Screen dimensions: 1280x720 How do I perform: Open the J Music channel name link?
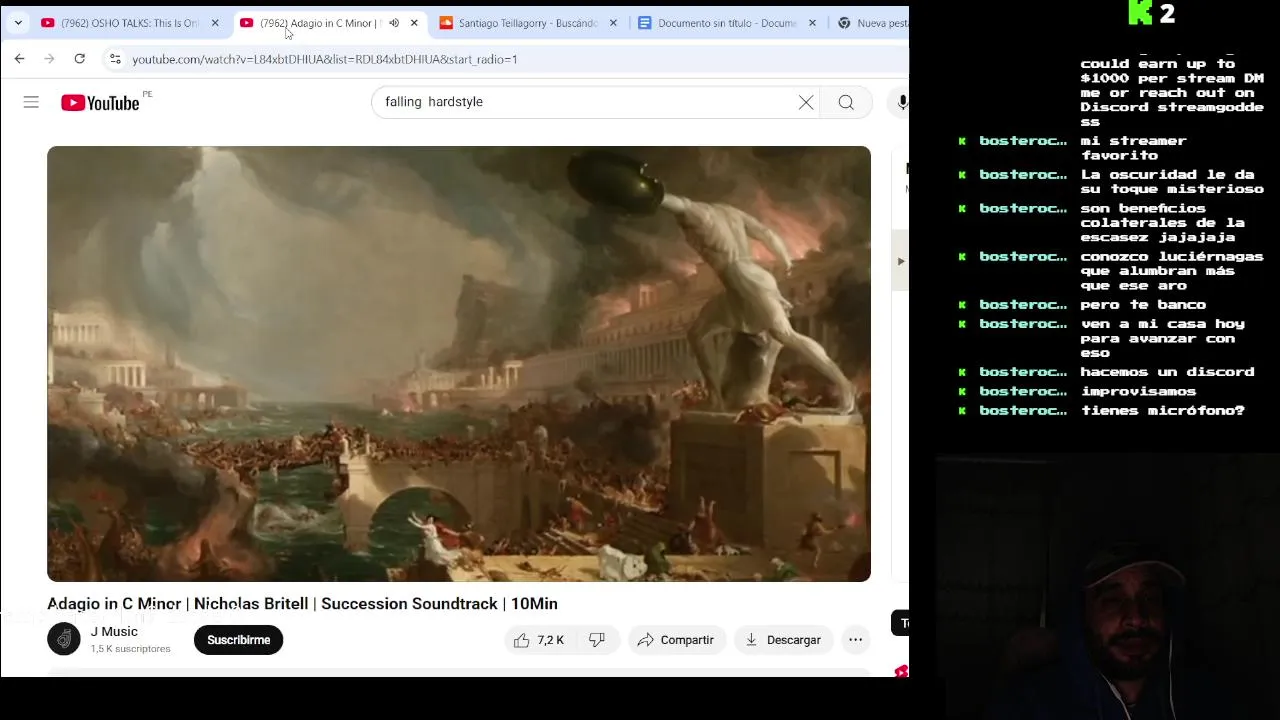click(114, 632)
